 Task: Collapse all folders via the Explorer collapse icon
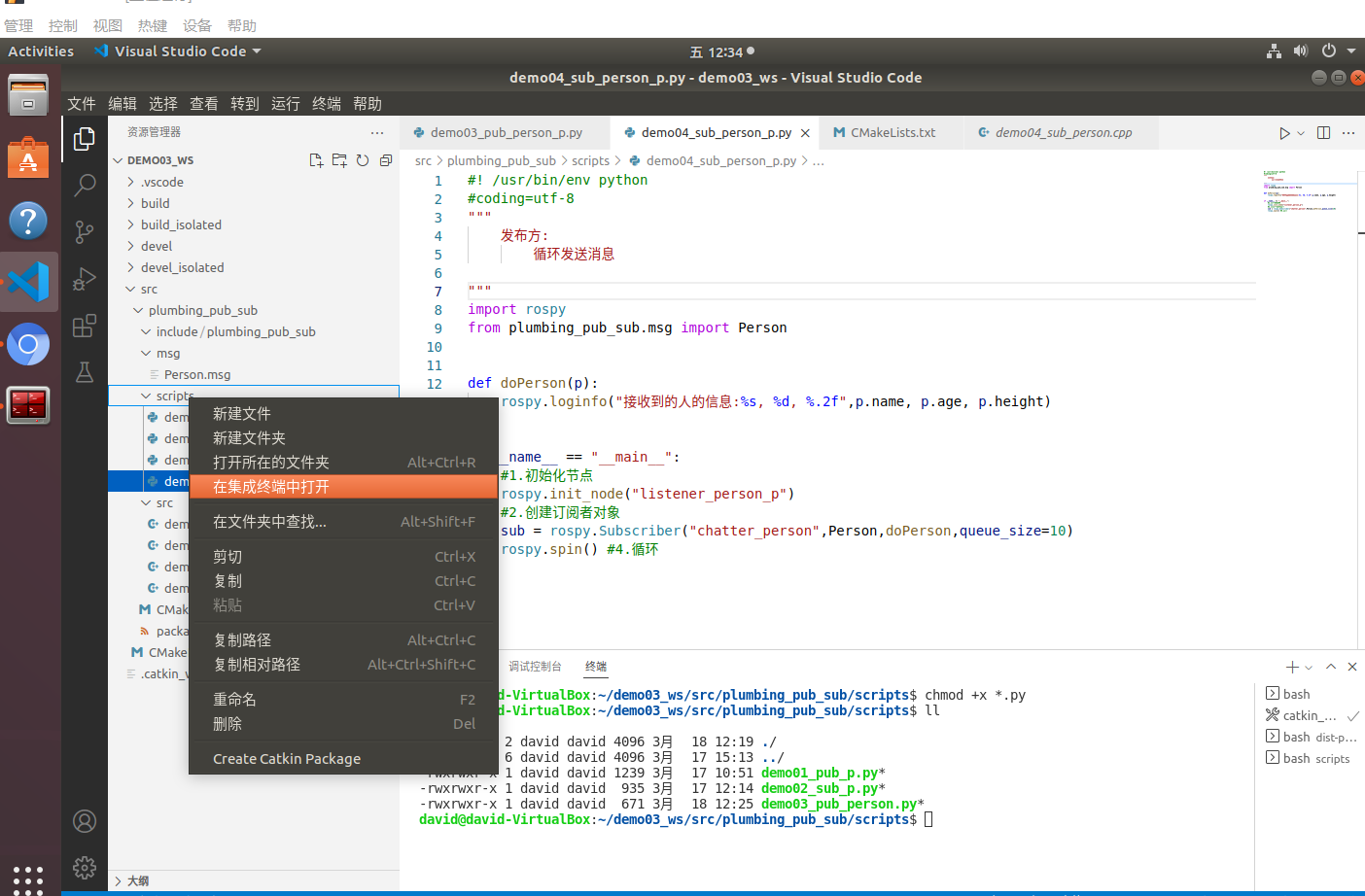pos(384,160)
